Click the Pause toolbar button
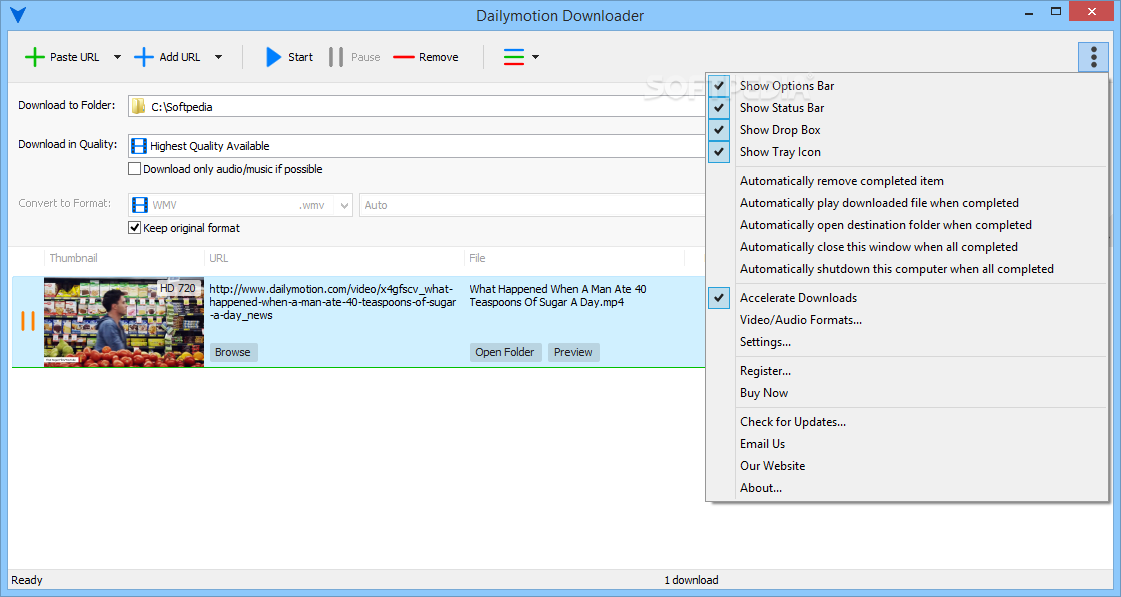This screenshot has width=1121, height=597. click(355, 57)
